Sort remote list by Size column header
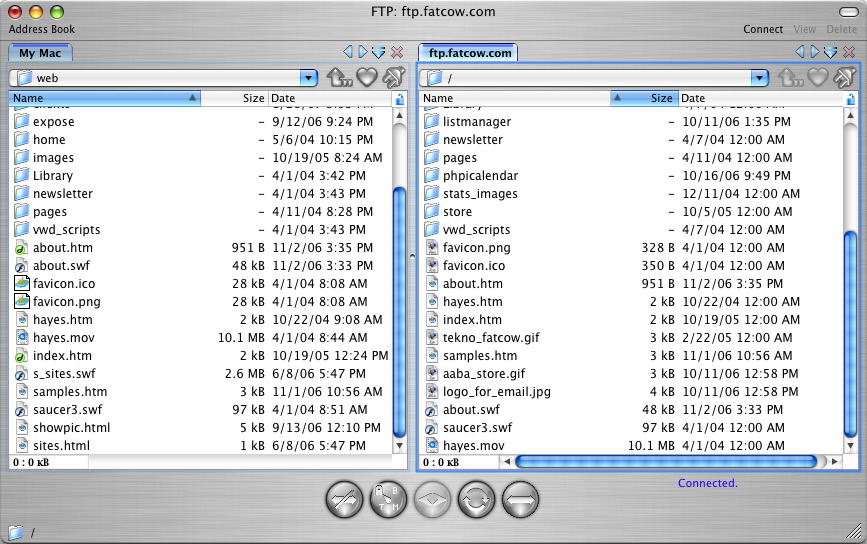867x544 pixels. pyautogui.click(x=644, y=98)
